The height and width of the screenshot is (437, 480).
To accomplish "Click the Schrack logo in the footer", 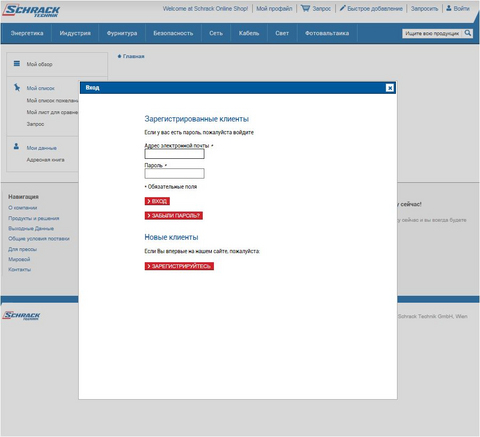I will 21,315.
